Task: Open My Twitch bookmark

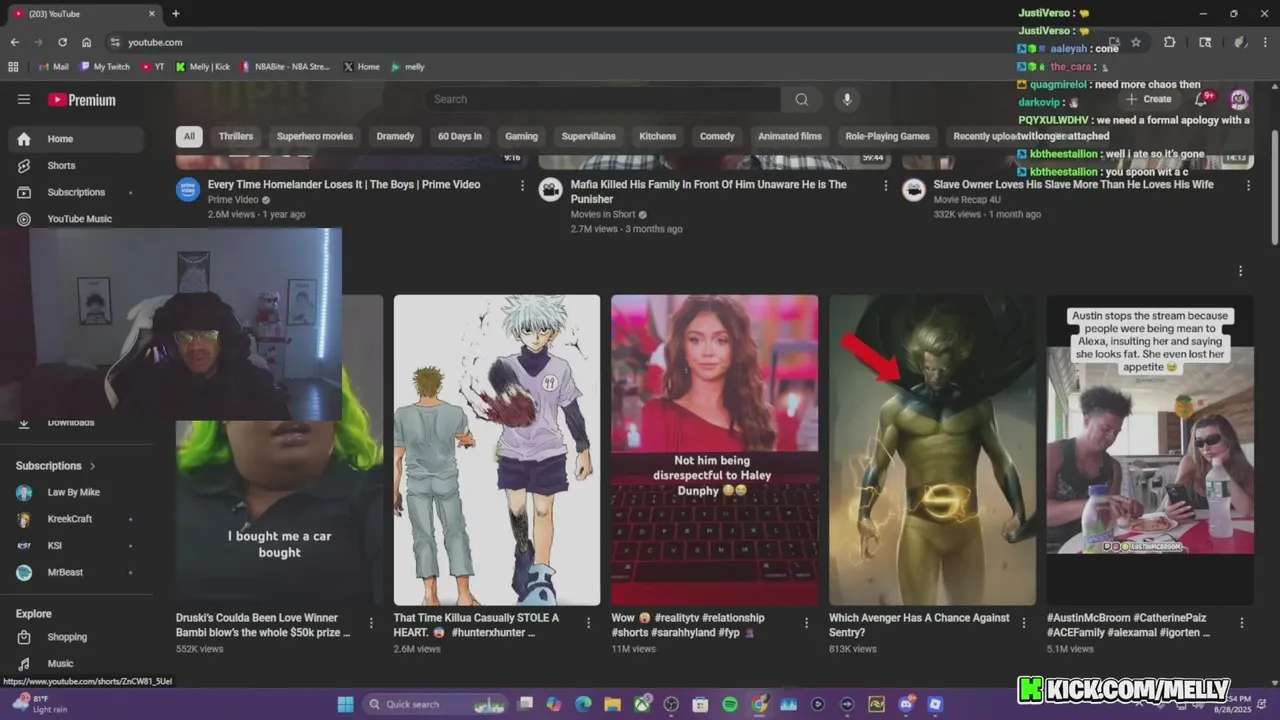Action: pos(105,67)
